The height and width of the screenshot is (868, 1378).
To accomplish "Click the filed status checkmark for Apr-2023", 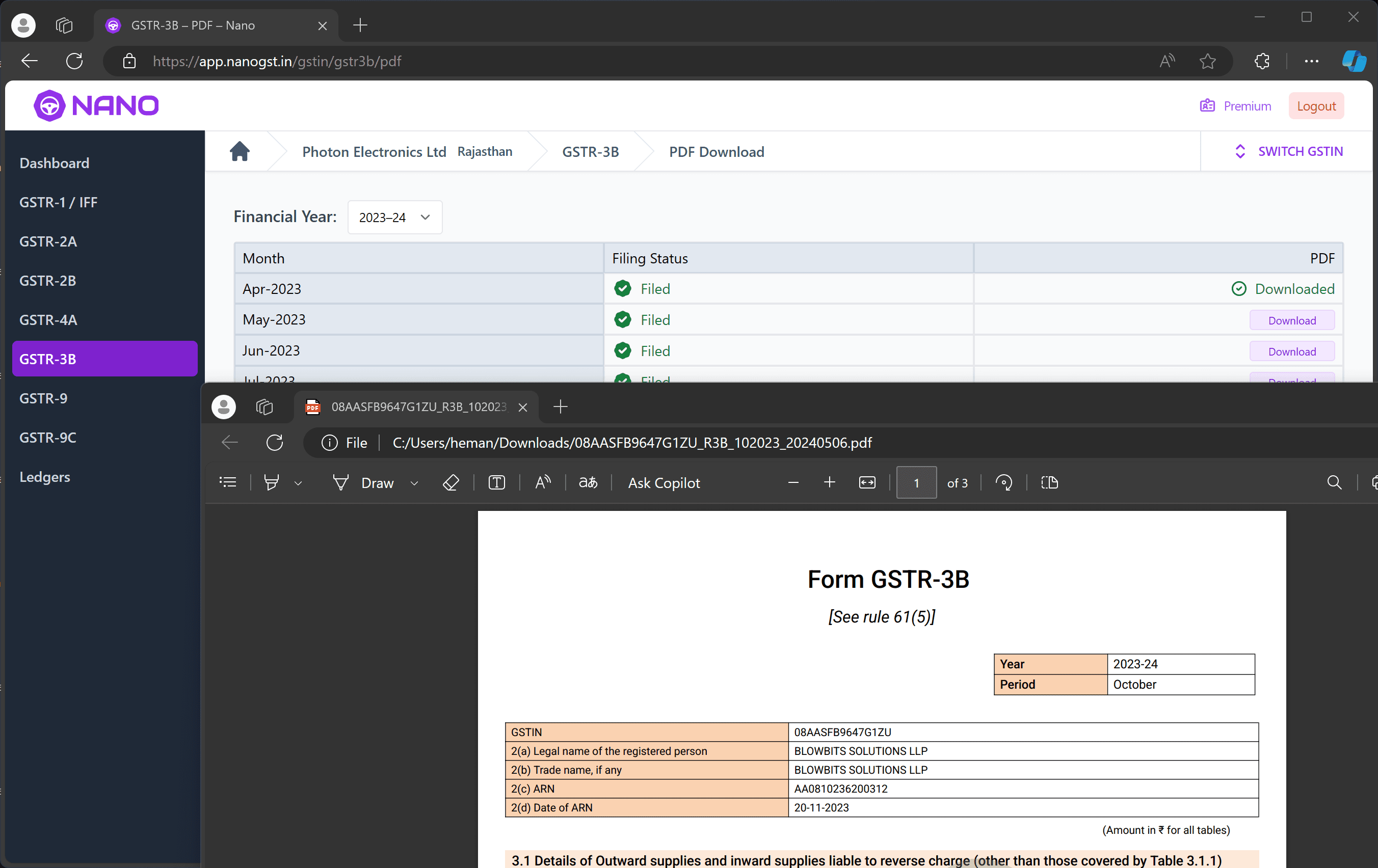I will pyautogui.click(x=621, y=288).
